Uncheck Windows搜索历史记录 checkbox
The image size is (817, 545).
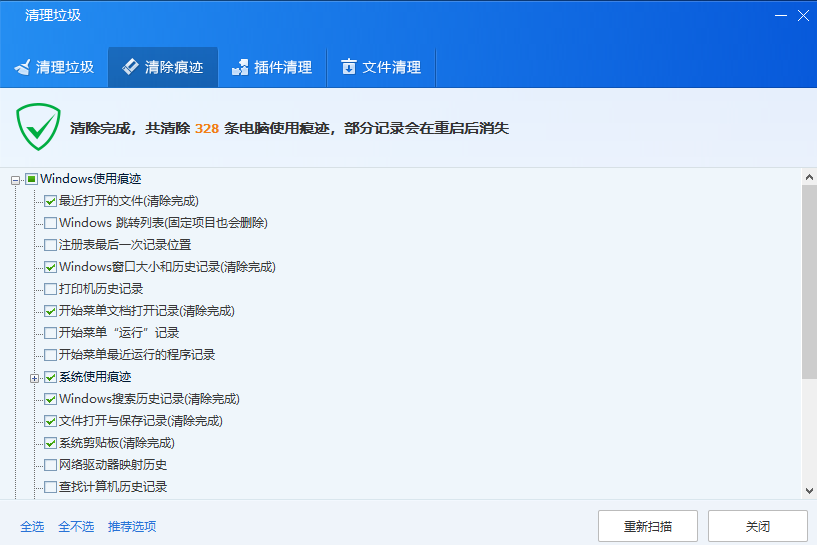pos(51,399)
